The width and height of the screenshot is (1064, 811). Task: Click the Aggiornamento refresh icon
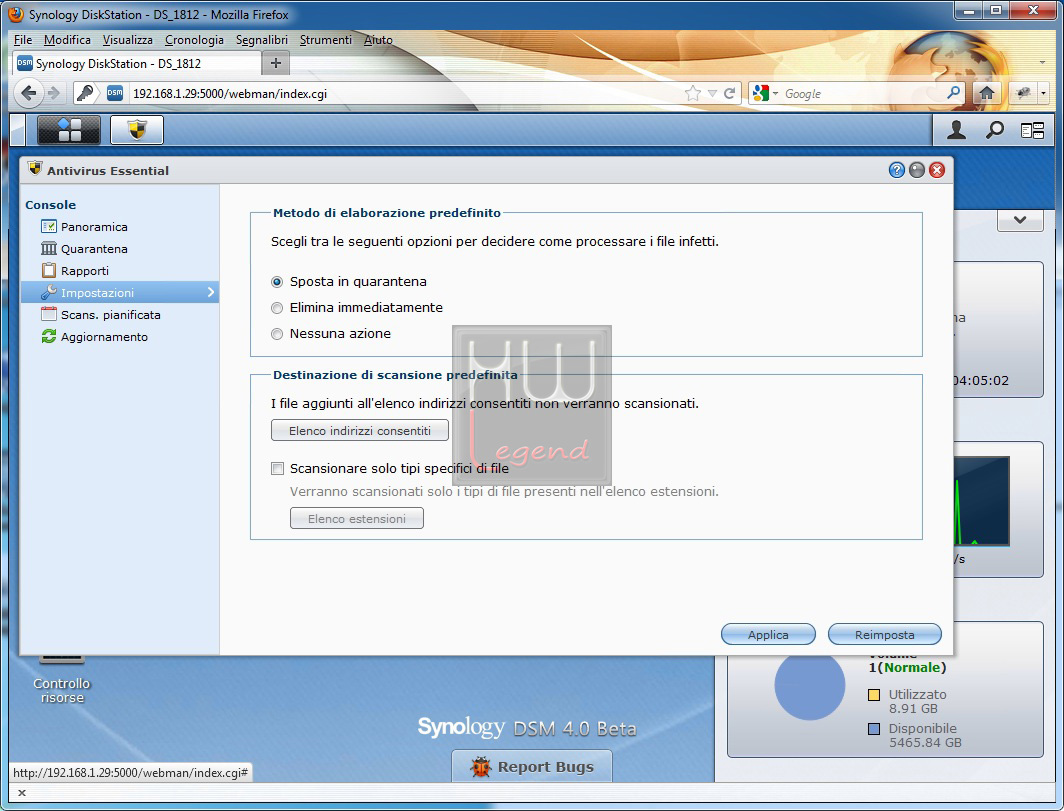click(x=49, y=336)
